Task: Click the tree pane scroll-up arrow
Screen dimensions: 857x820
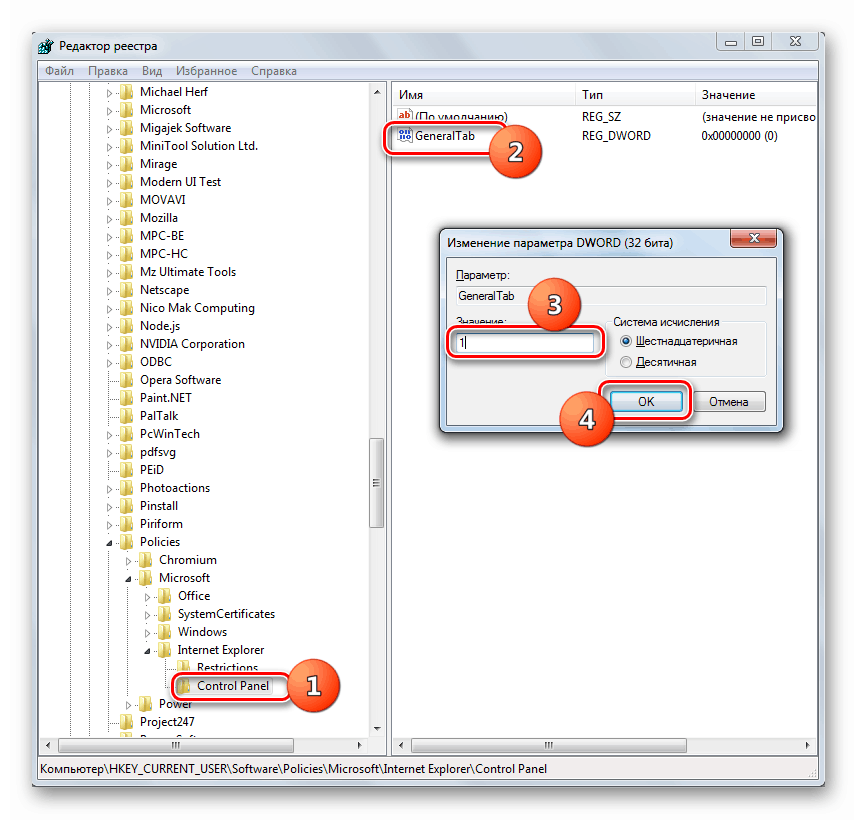Action: click(377, 92)
